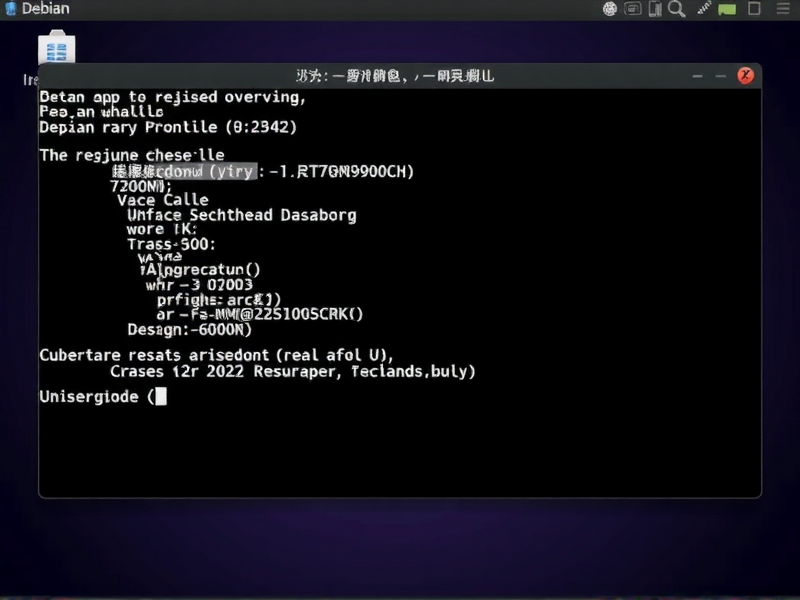The image size is (800, 600).
Task: Open the screenshot tool icon in the top panel
Action: click(x=634, y=8)
